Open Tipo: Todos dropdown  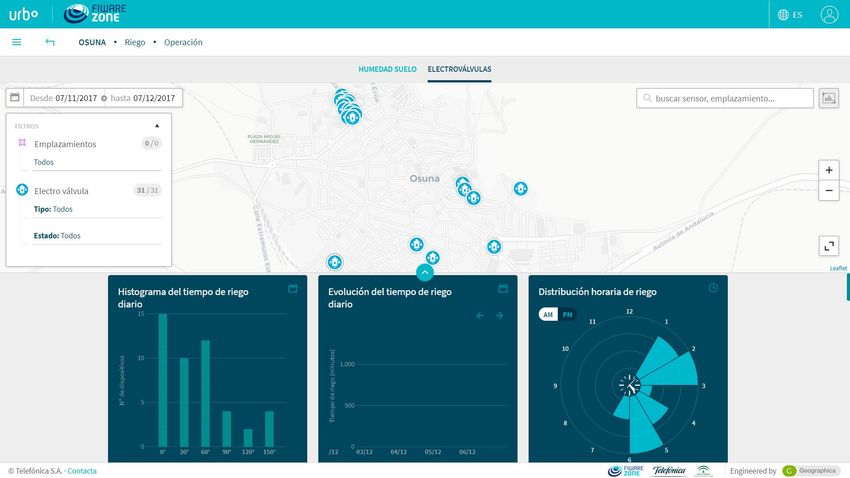97,209
